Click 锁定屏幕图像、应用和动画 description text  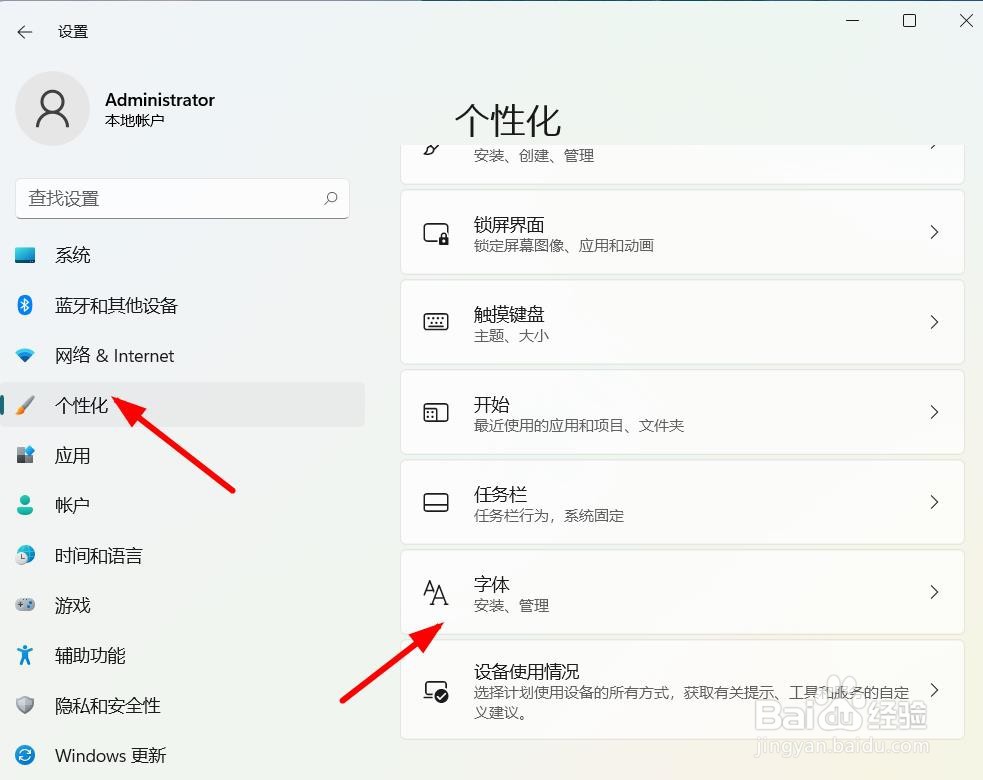tap(564, 246)
